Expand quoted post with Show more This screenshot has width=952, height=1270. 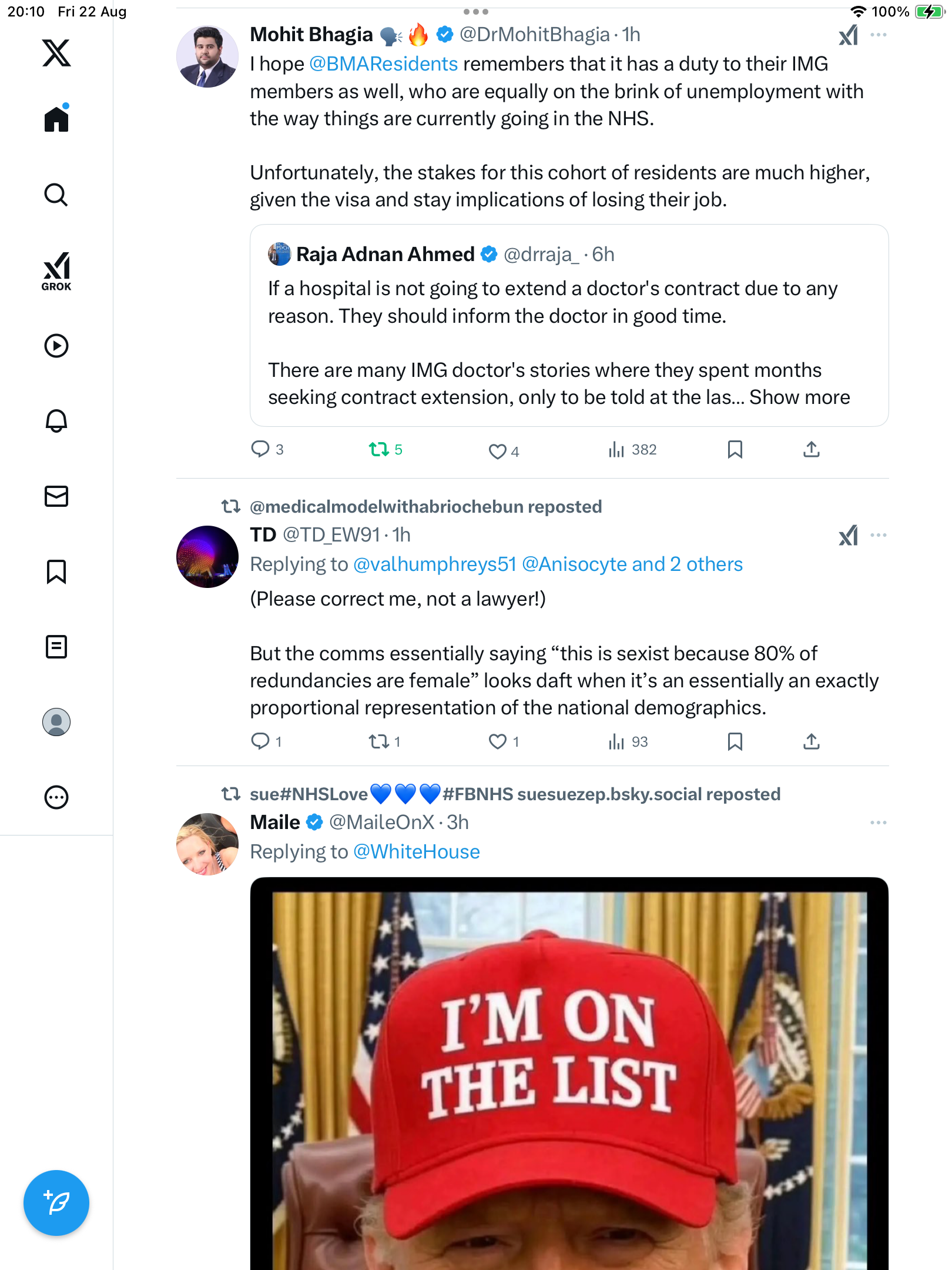point(799,397)
